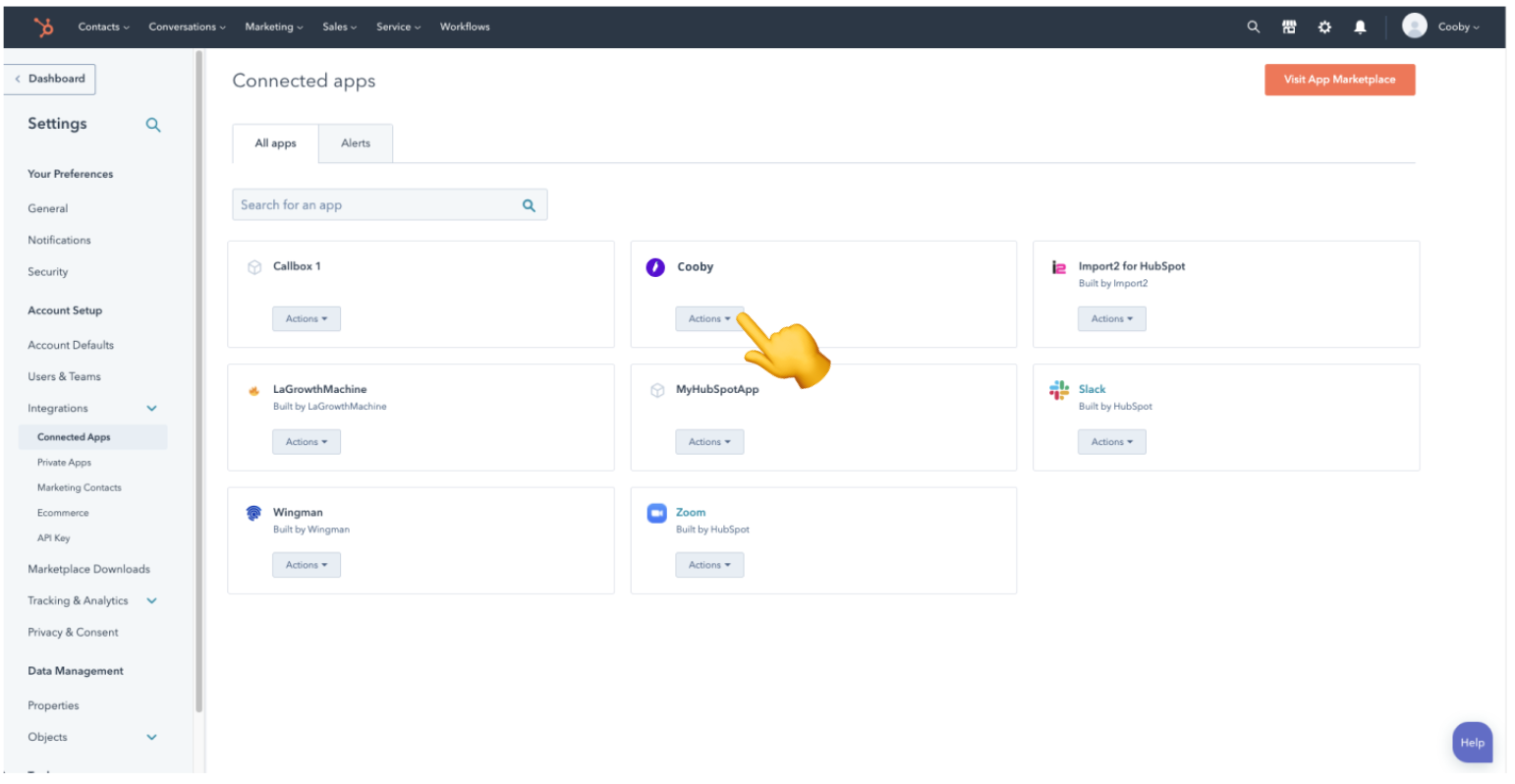The height and width of the screenshot is (784, 1515).
Task: Click the Zoom camera icon
Action: 656,513
